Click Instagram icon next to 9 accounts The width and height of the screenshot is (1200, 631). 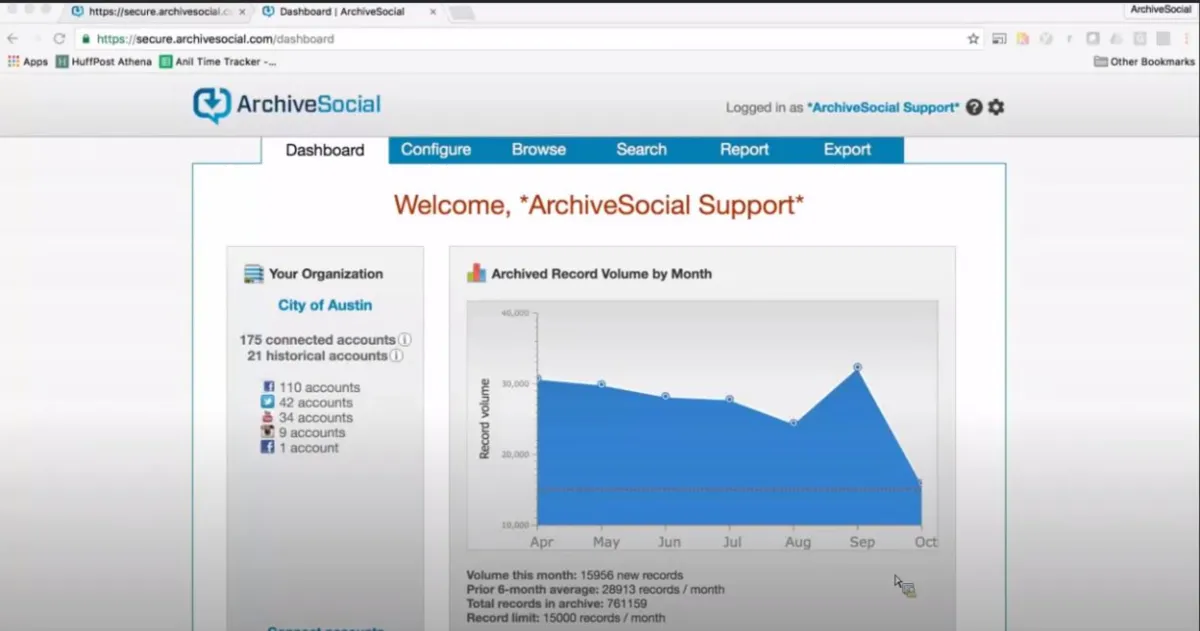point(267,432)
